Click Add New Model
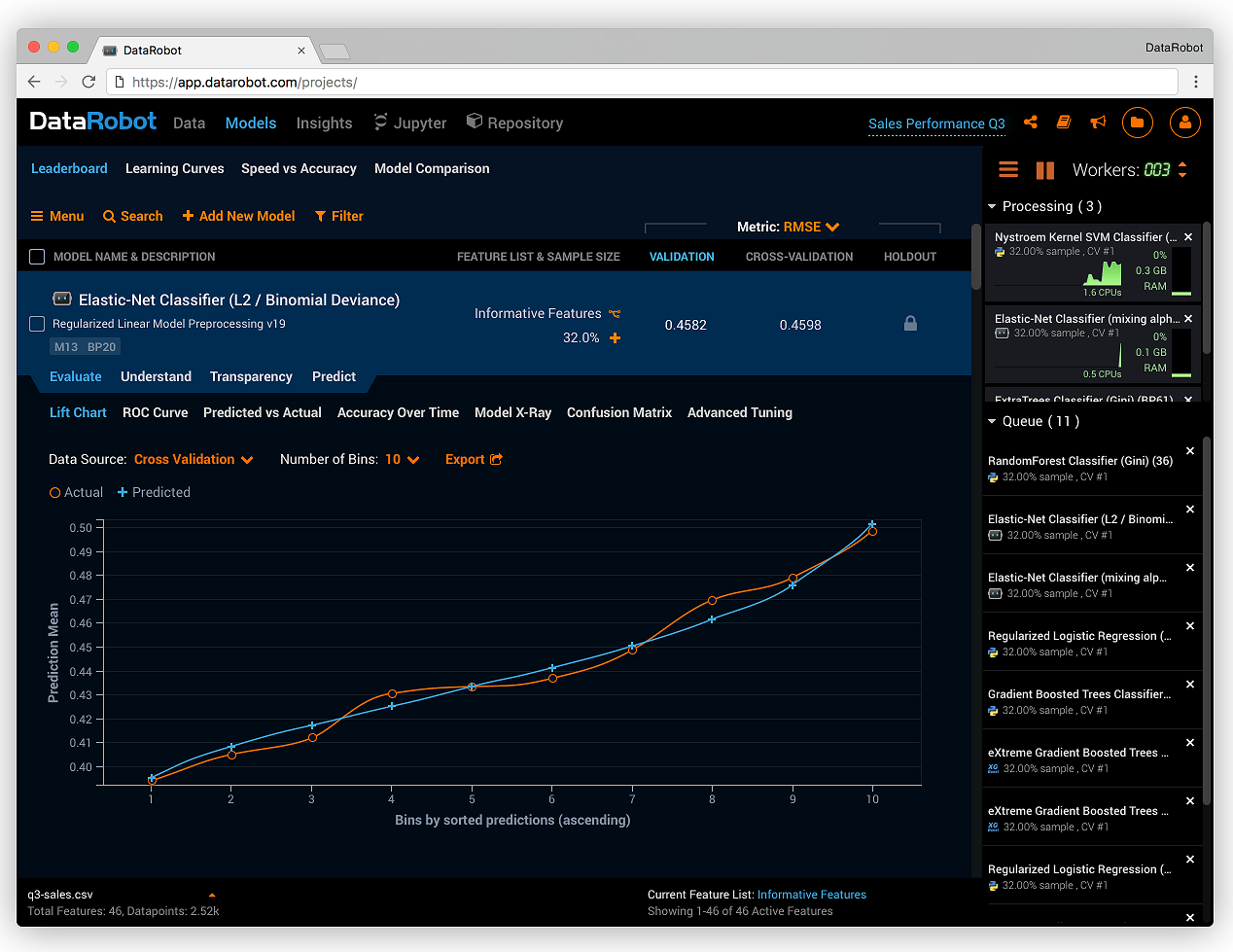Image resolution: width=1233 pixels, height=952 pixels. (238, 216)
